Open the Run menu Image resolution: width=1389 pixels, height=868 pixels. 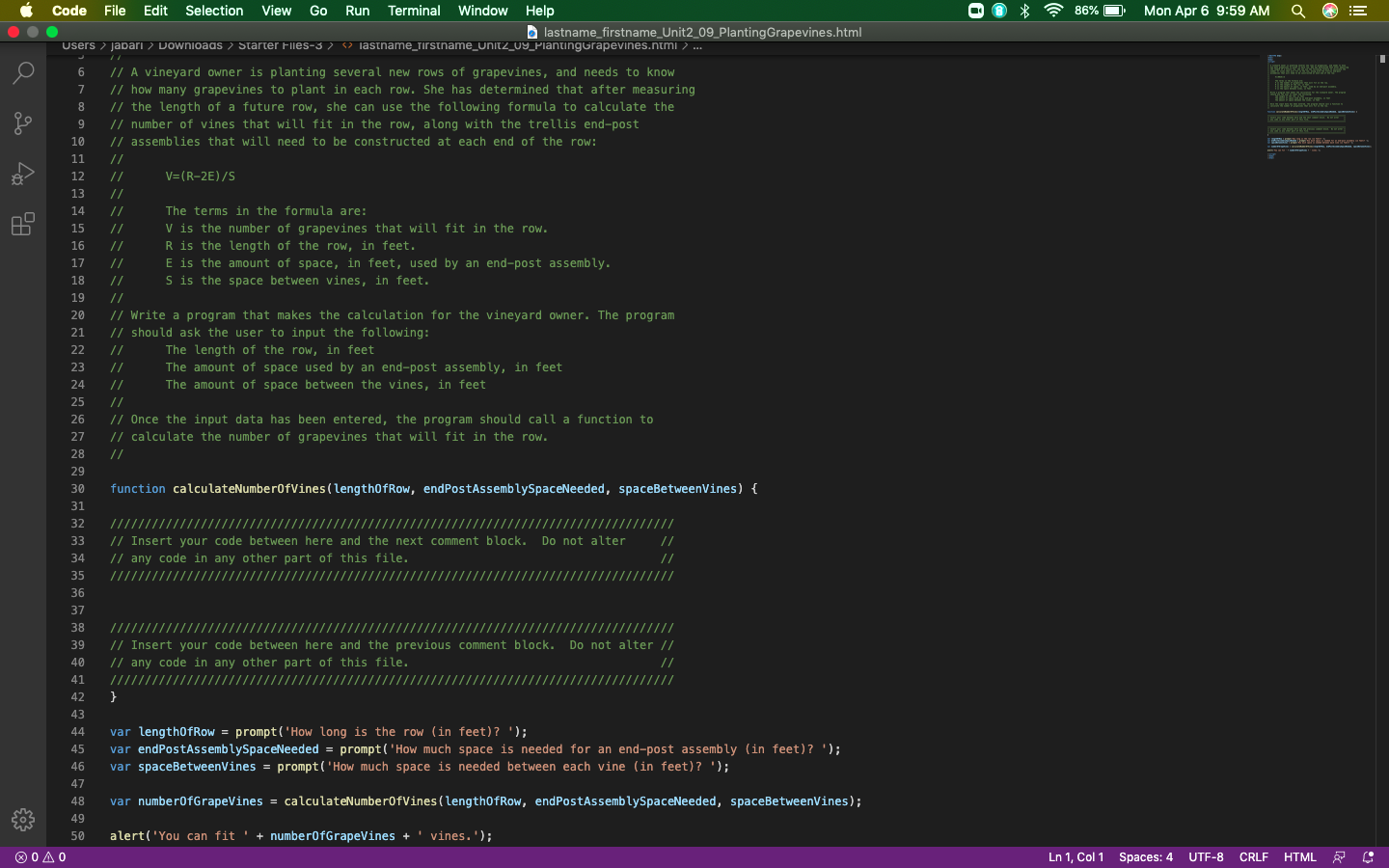(x=357, y=11)
